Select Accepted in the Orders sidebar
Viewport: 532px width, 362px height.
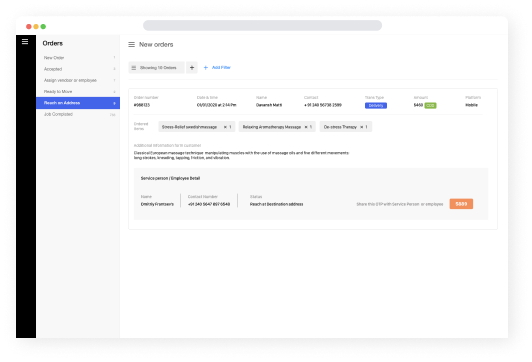[78, 69]
